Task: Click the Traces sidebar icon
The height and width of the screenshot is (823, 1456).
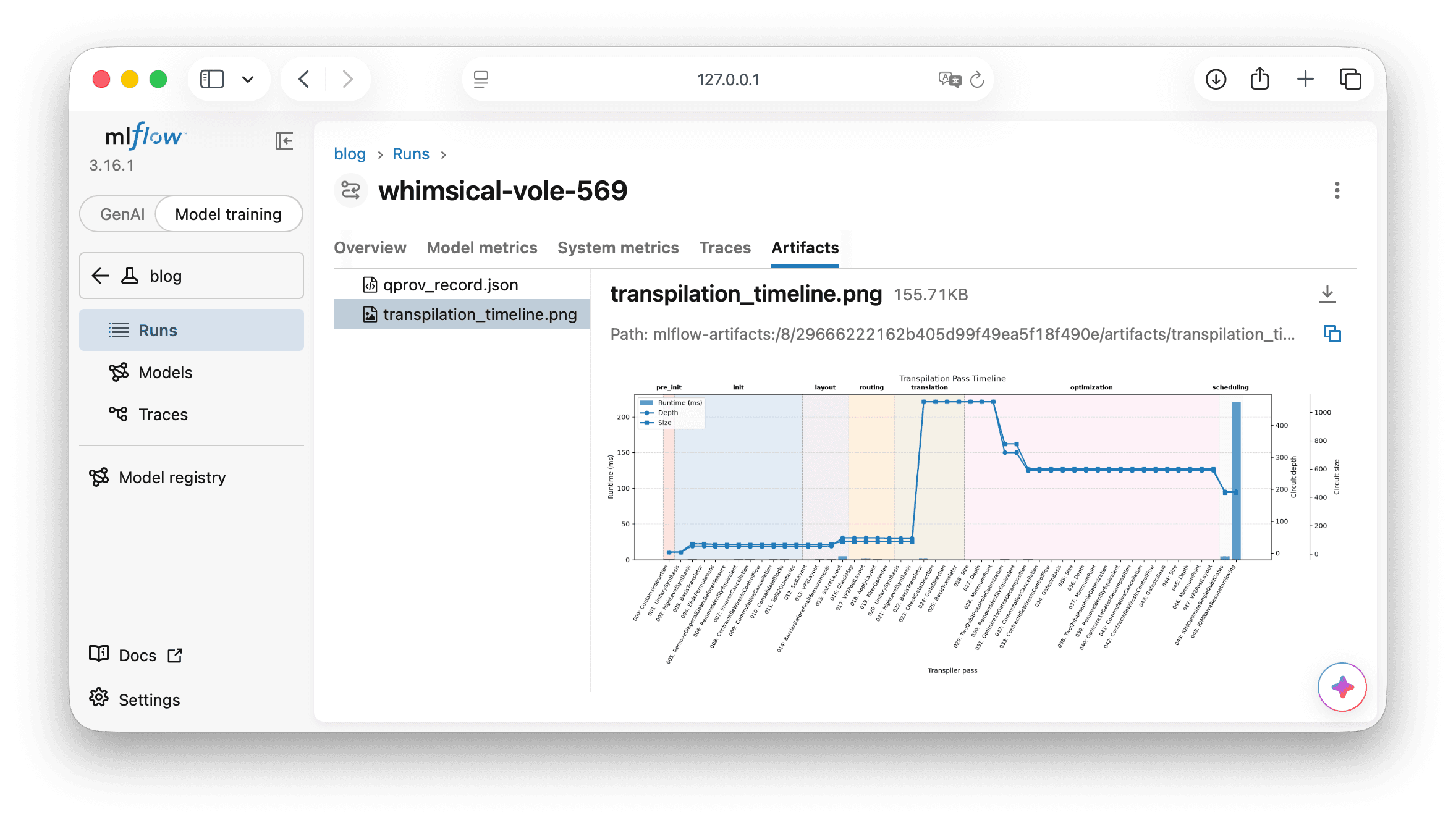Action: point(118,413)
